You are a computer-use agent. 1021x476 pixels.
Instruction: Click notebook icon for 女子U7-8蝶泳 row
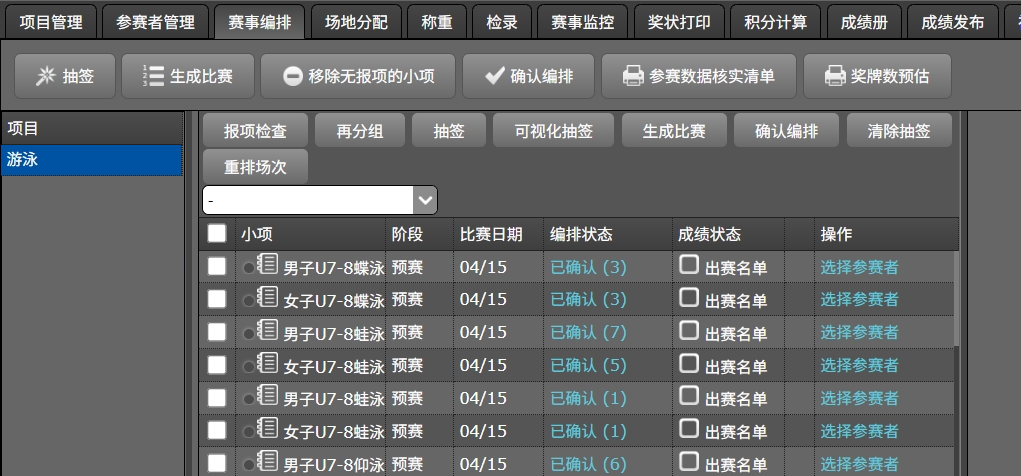(x=267, y=297)
